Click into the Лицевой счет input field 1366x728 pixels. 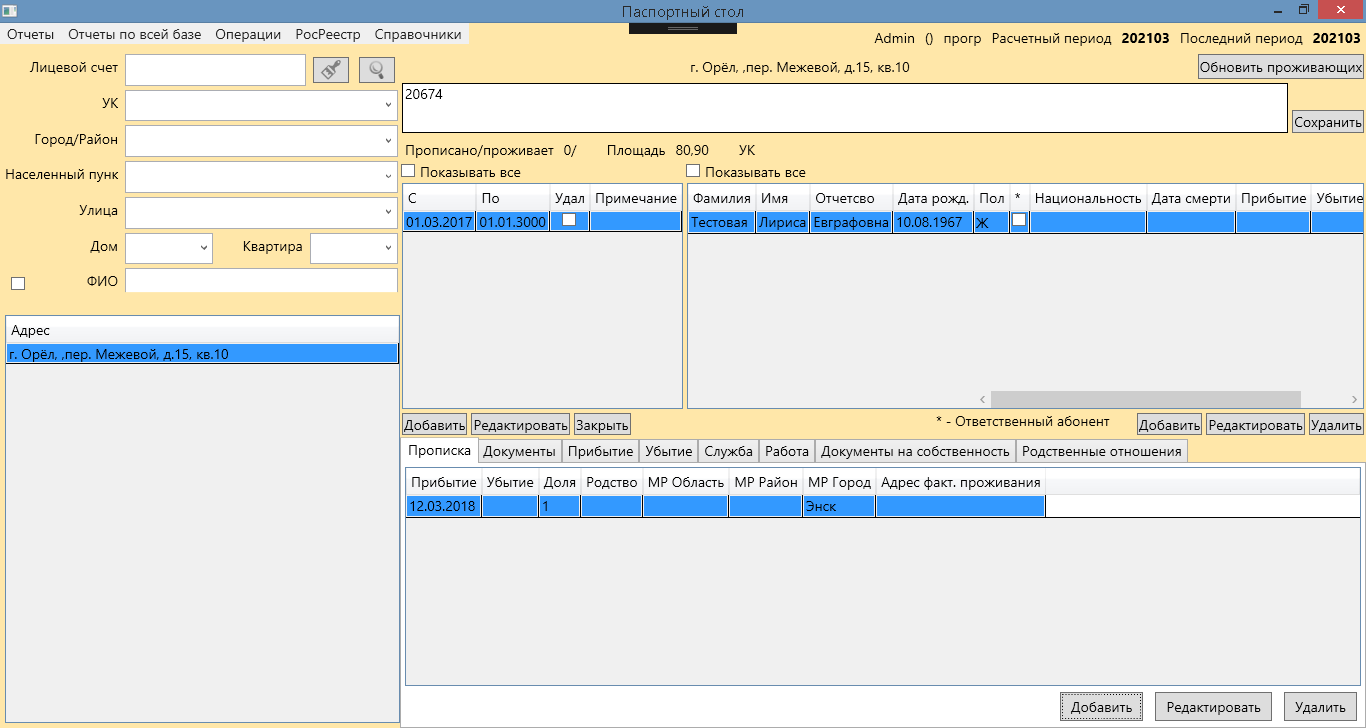[x=215, y=70]
